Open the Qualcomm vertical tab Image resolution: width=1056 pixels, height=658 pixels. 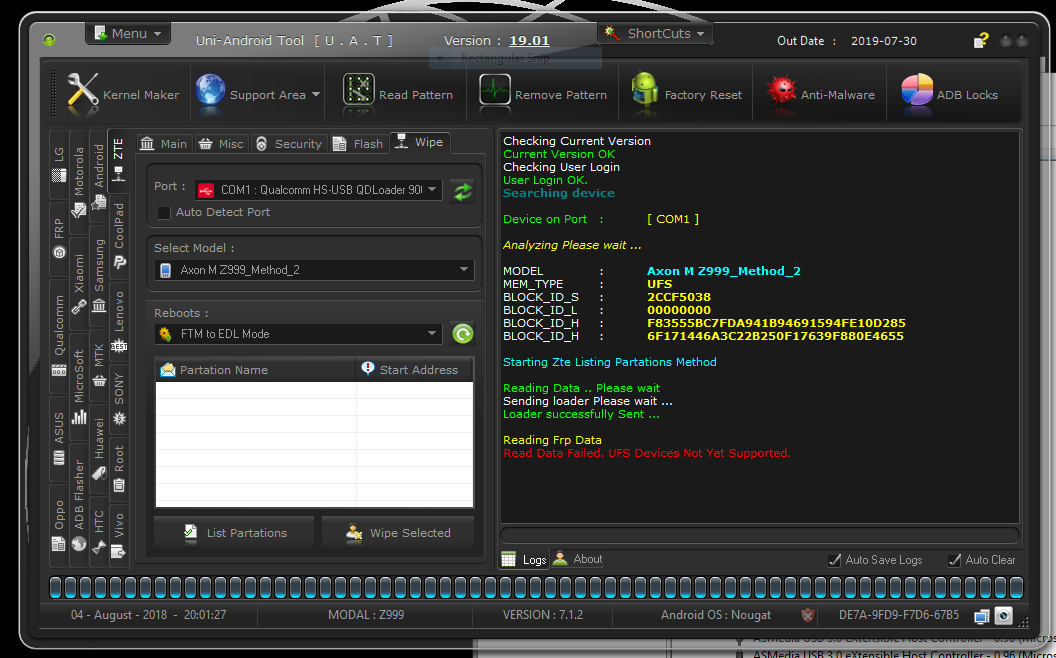[59, 336]
